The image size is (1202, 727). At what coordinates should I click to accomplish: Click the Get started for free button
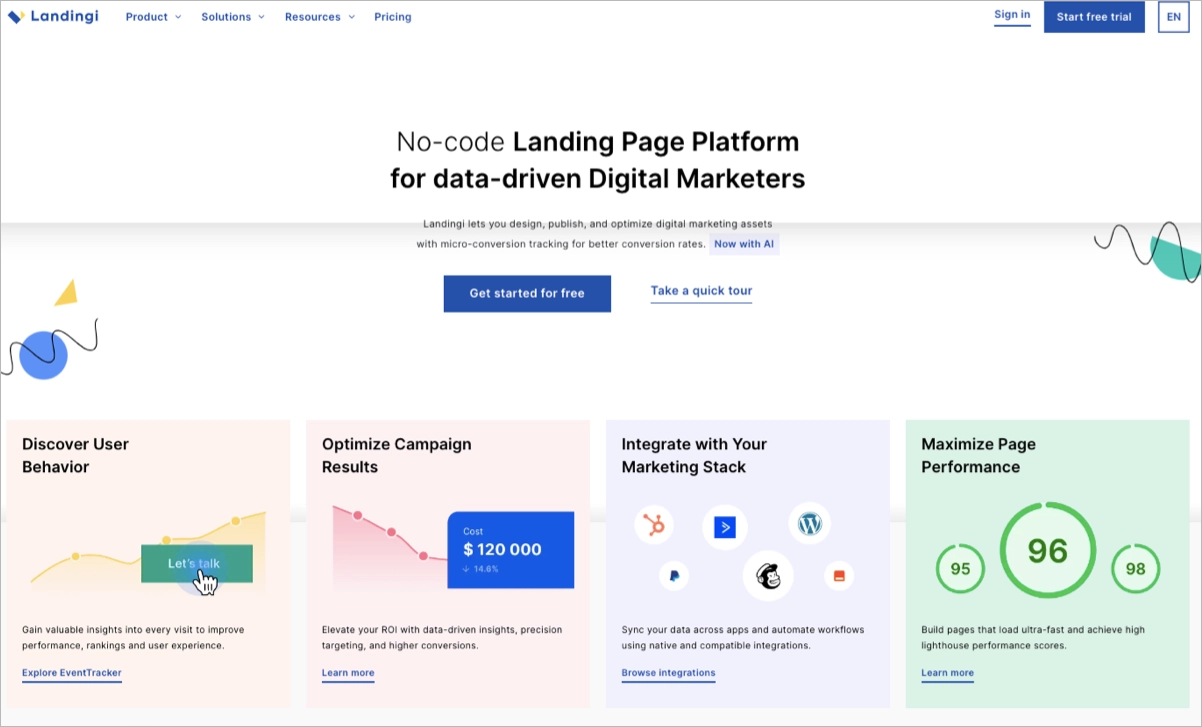coord(527,293)
